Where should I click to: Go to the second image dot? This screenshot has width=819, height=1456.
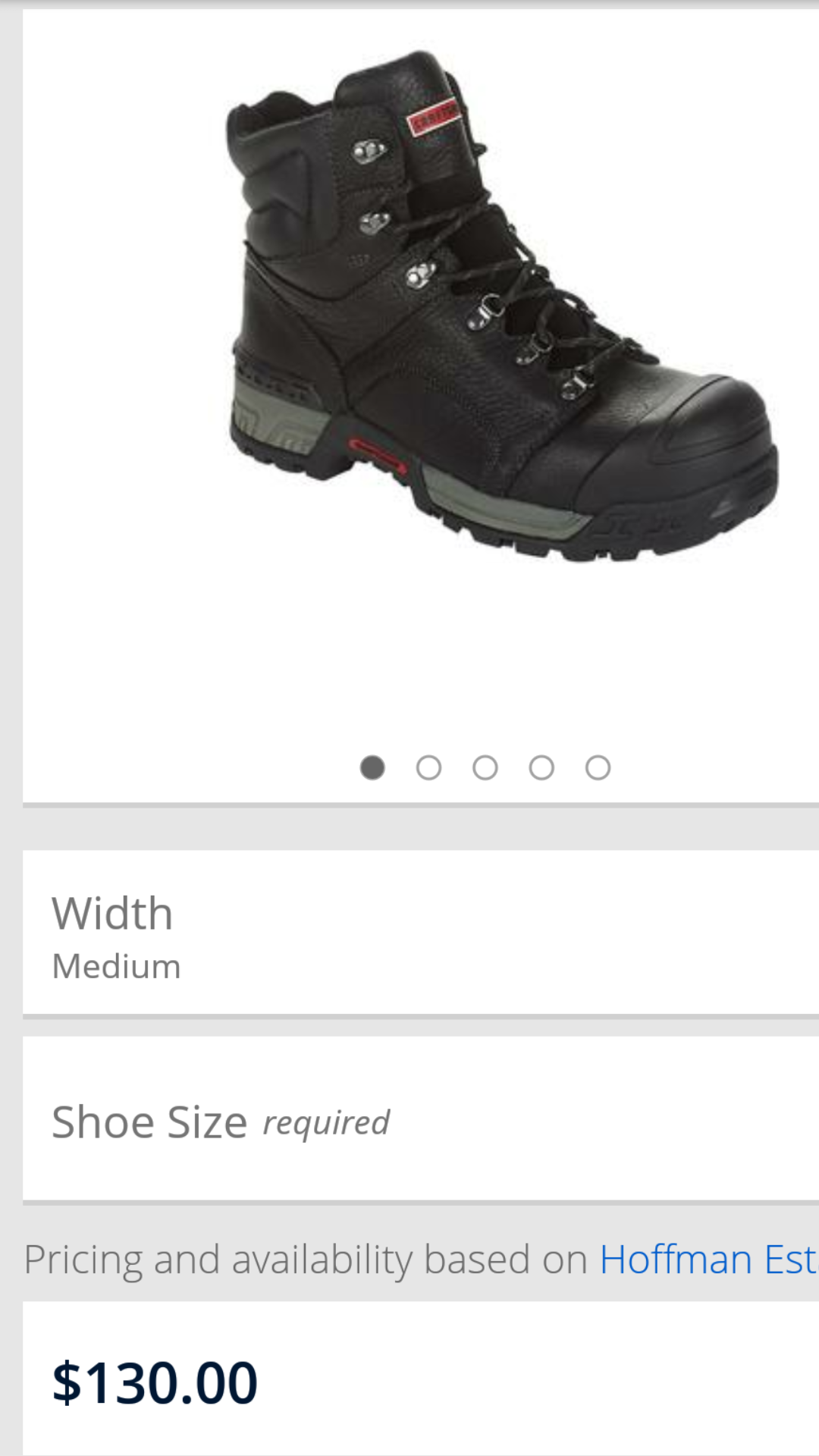click(428, 767)
